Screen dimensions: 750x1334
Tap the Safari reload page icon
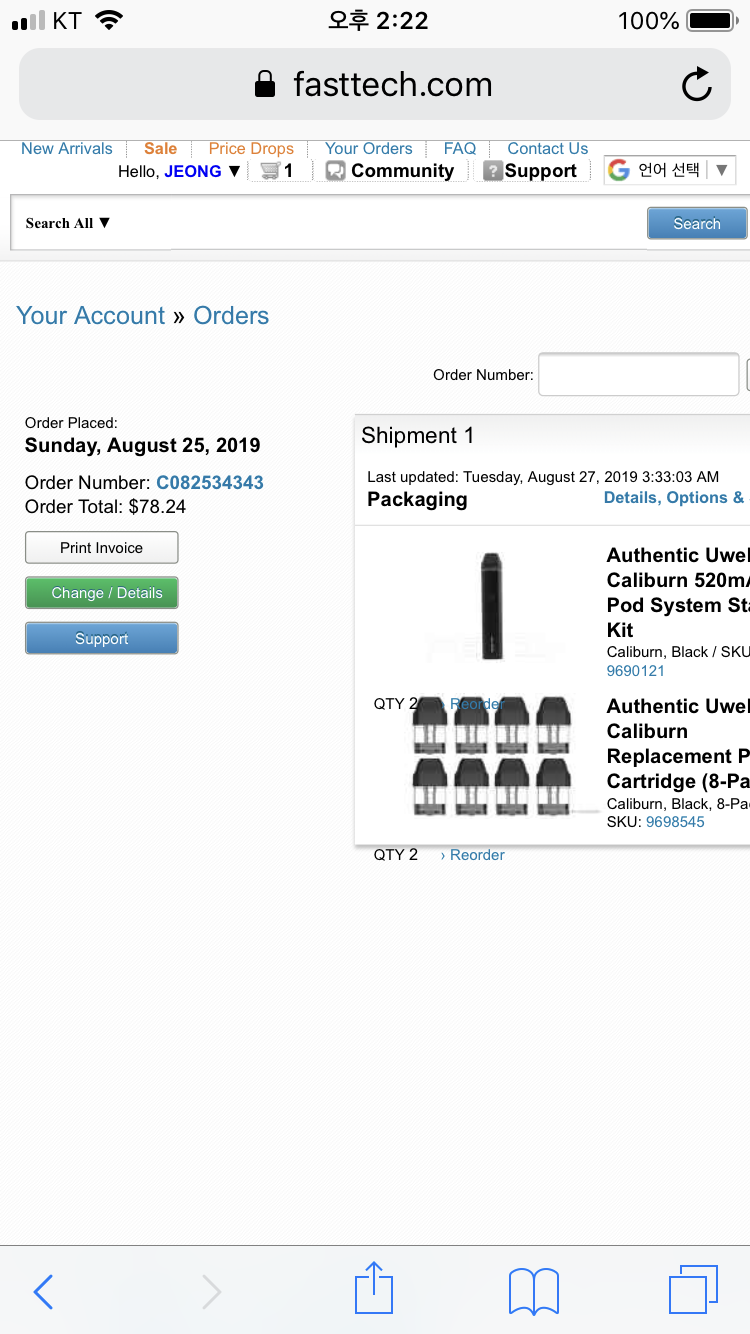pos(696,85)
